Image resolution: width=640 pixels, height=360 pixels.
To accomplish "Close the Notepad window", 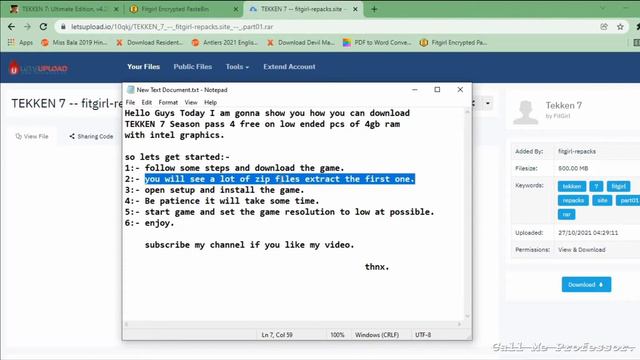I will point(460,89).
